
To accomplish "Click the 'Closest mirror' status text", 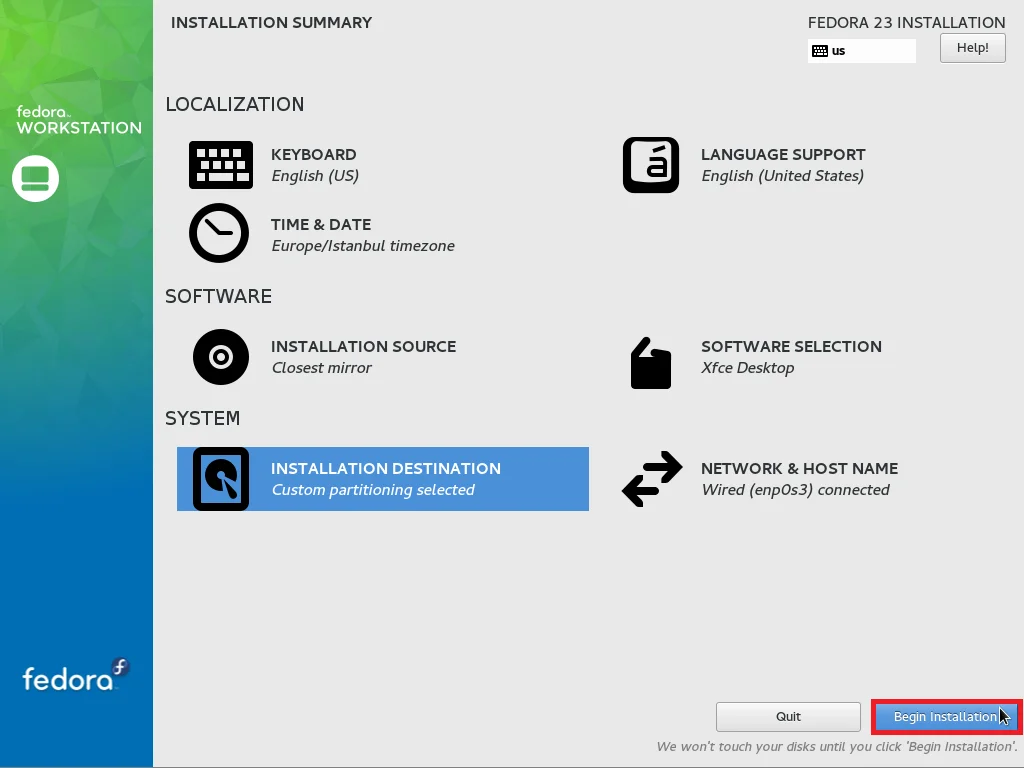I will (321, 368).
